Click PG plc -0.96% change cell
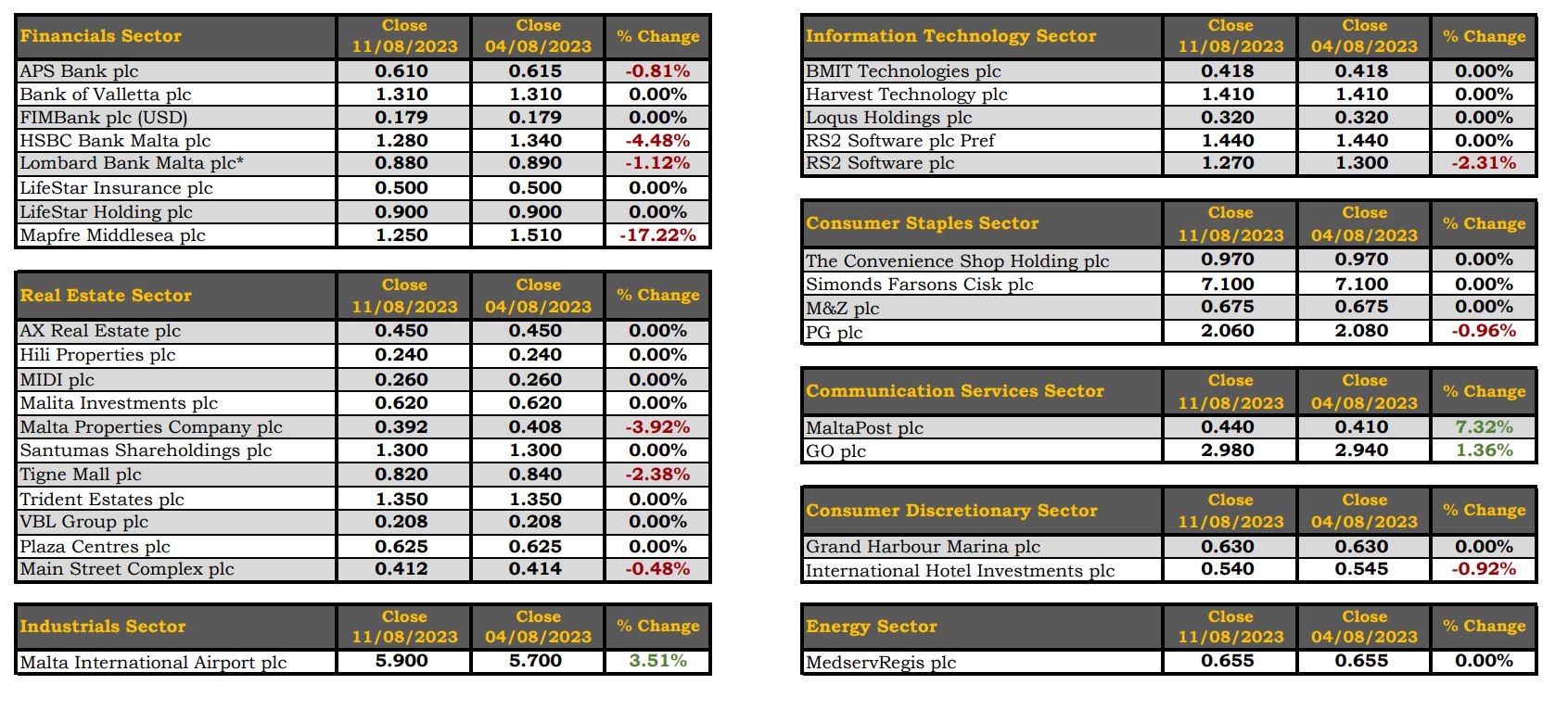The height and width of the screenshot is (710, 1568). tap(1484, 331)
